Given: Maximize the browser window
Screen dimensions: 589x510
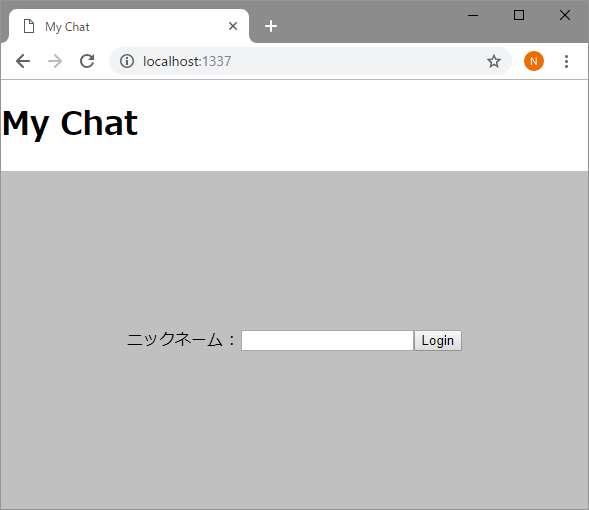Looking at the screenshot, I should pos(519,15).
